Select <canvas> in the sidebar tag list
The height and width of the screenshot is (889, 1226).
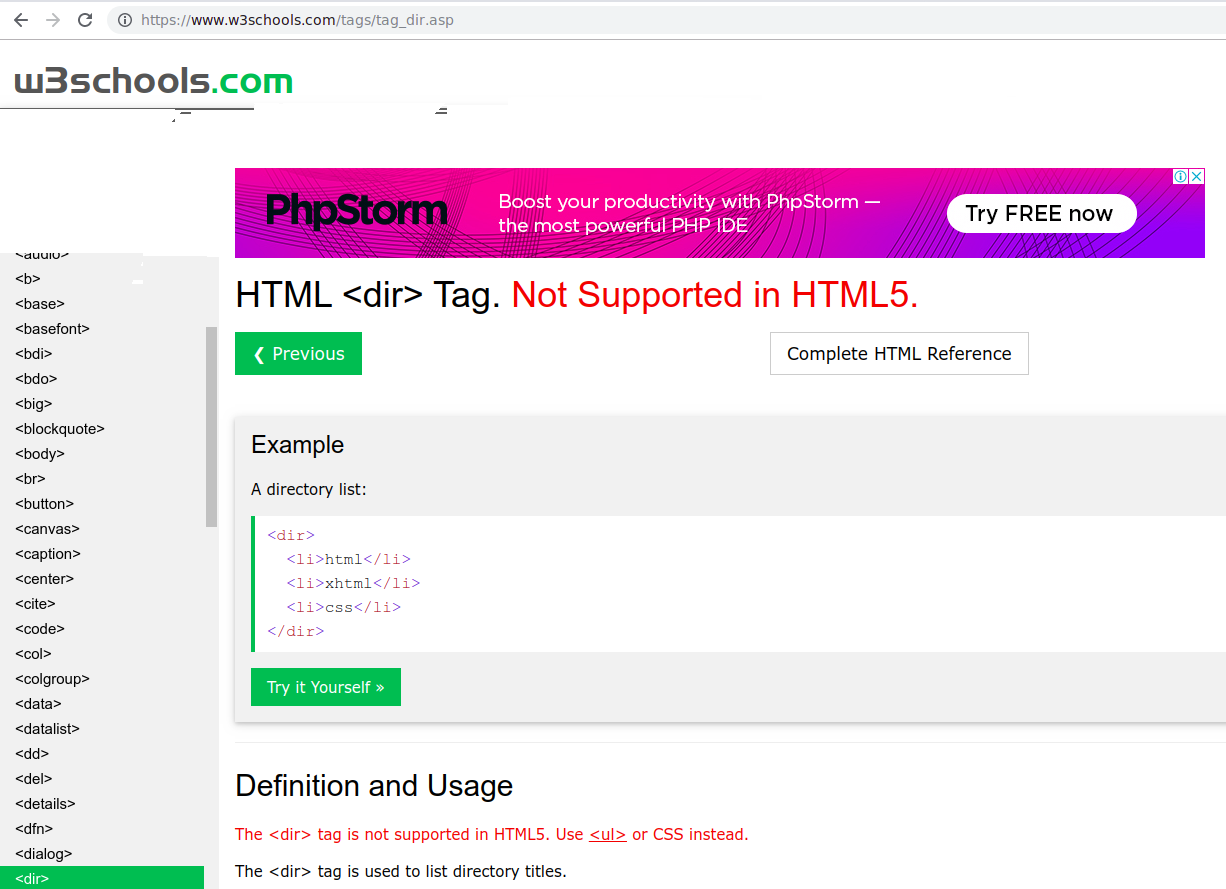(47, 529)
